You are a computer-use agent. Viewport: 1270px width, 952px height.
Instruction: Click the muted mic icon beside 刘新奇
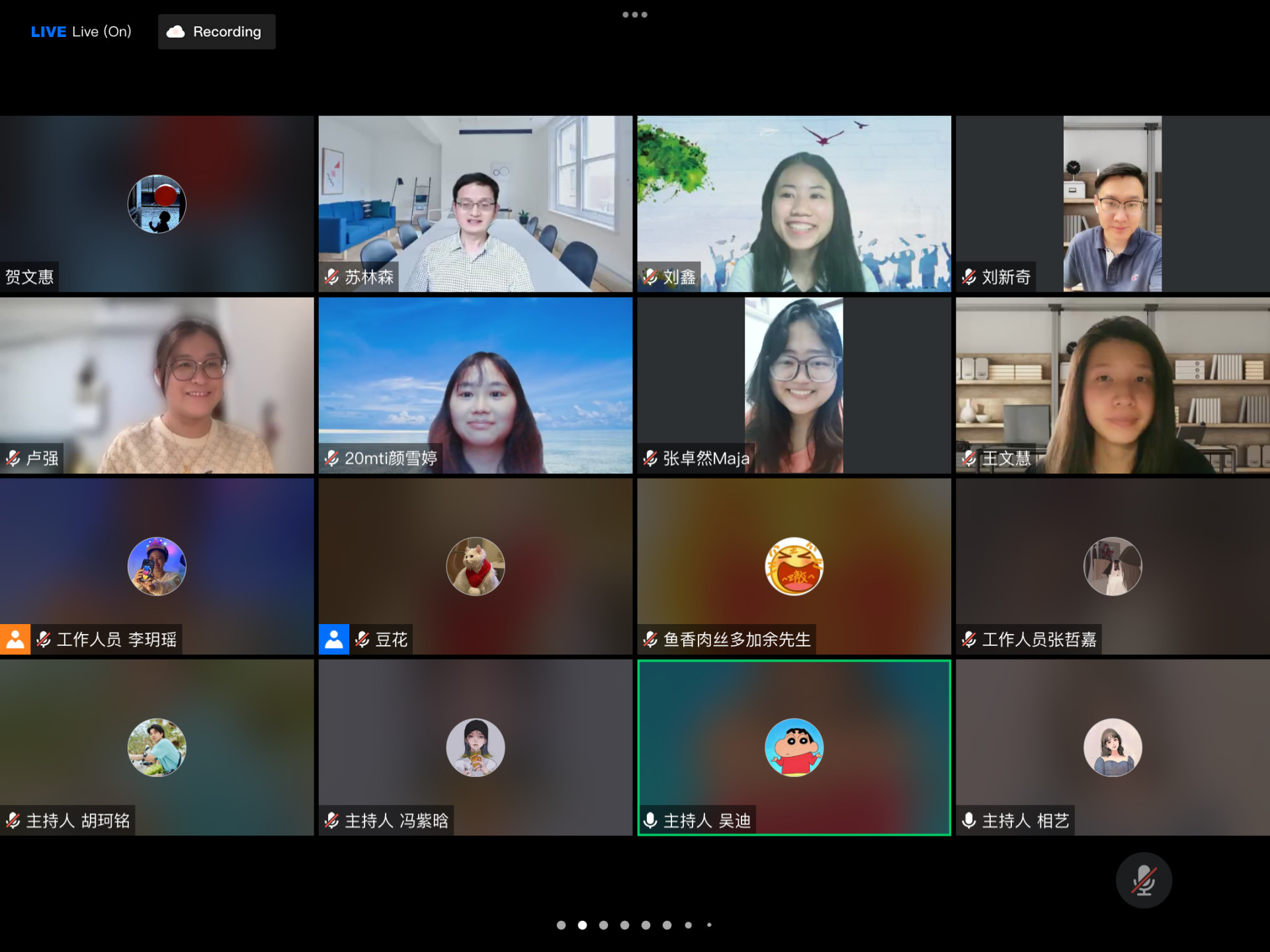click(x=969, y=277)
